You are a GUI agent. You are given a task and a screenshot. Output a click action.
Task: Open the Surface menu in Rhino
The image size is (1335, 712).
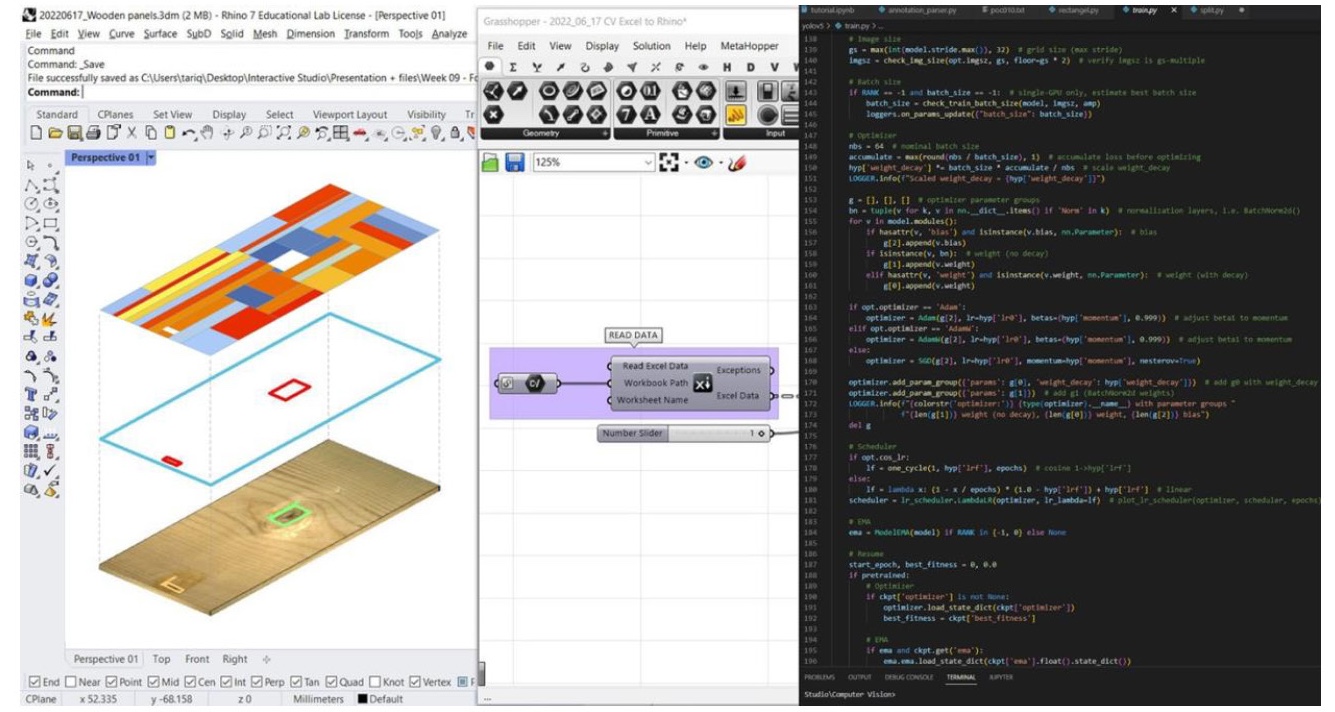tap(160, 33)
